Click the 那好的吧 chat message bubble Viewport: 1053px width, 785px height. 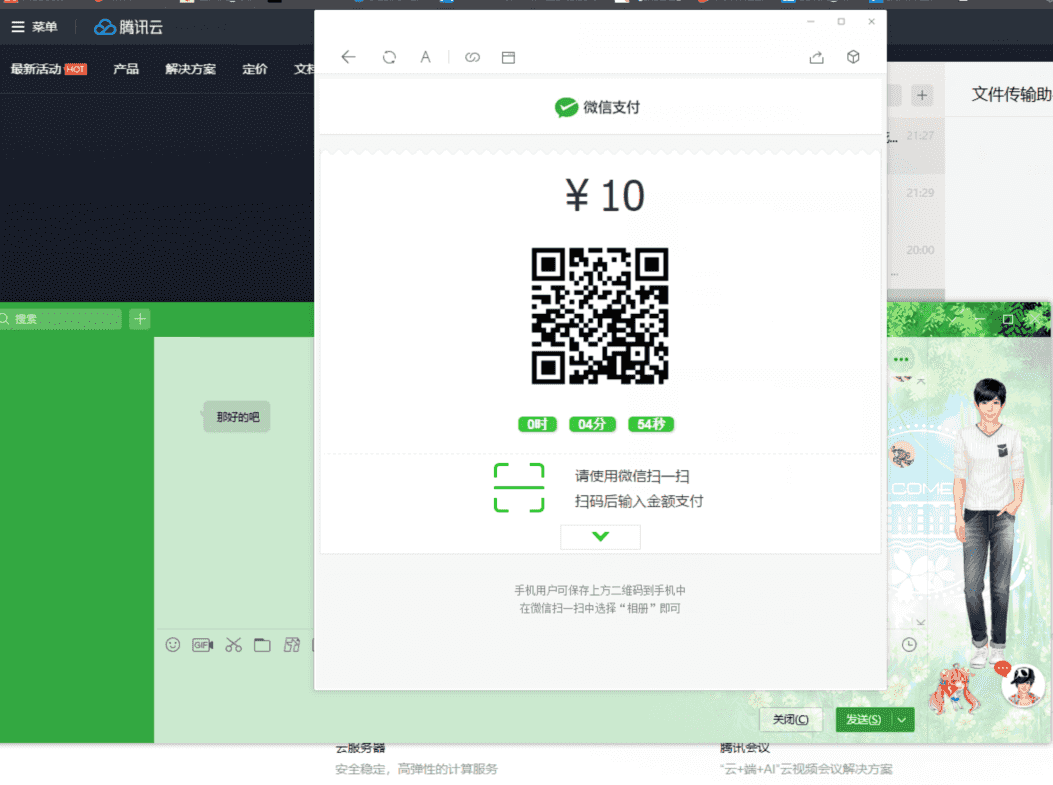(x=237, y=416)
